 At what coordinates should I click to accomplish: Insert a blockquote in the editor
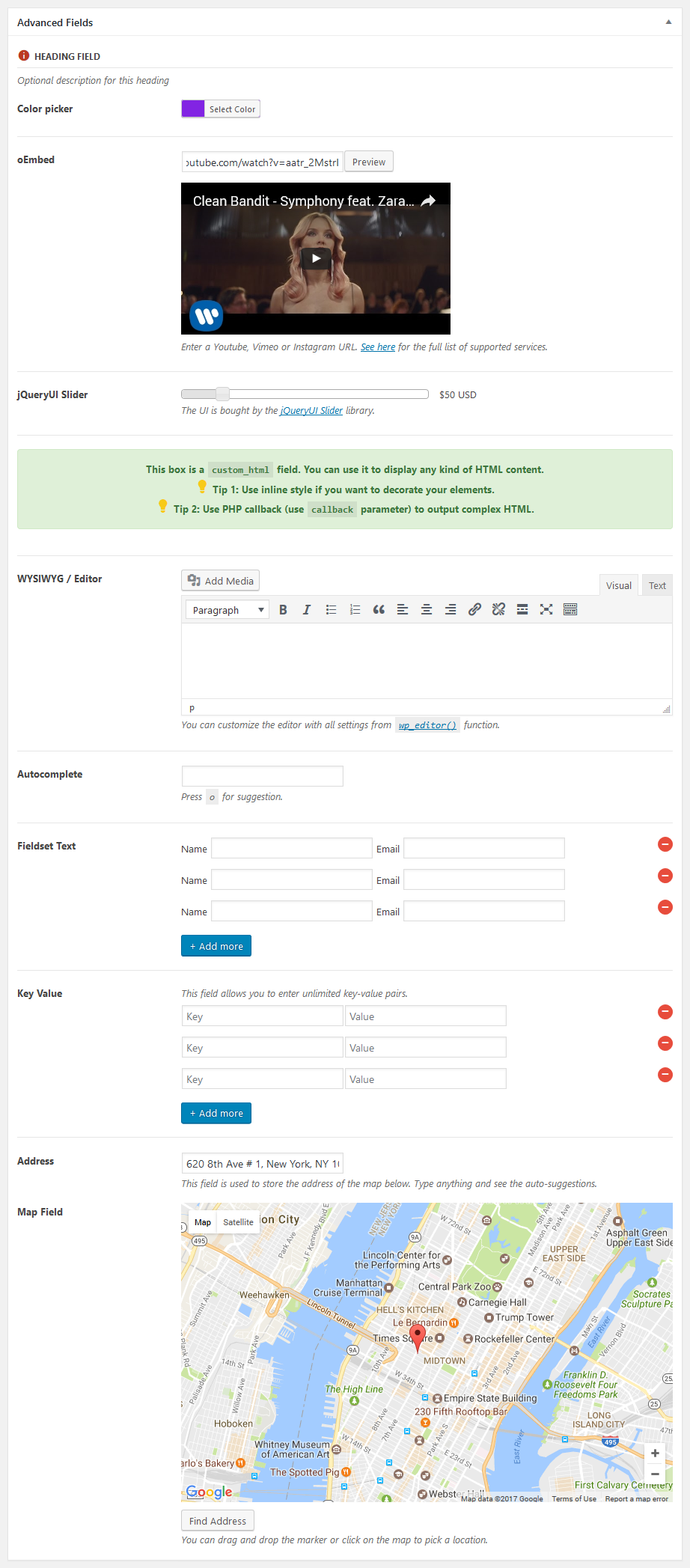(379, 610)
